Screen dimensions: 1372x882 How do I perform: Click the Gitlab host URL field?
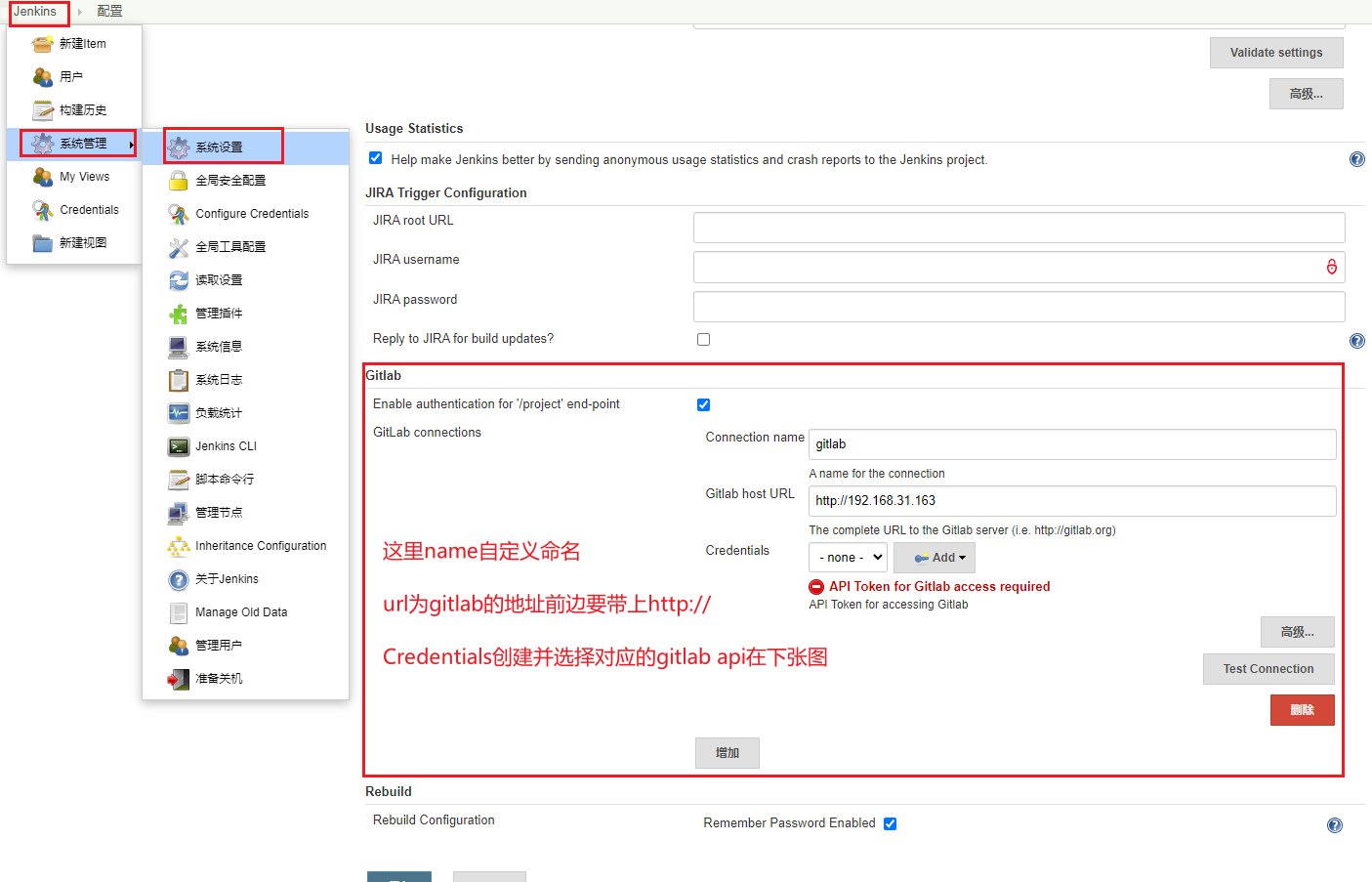click(1073, 501)
